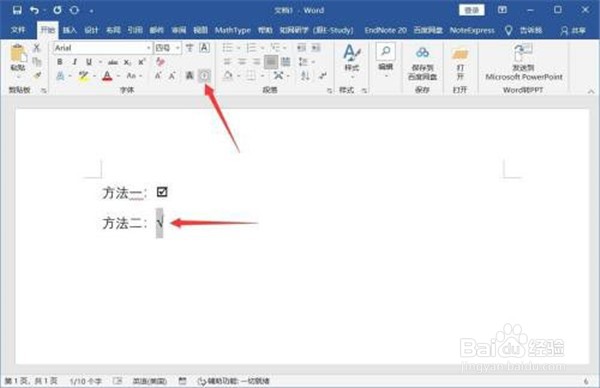Decrease font size with the shrink font icon
The width and height of the screenshot is (600, 388).
(172, 76)
